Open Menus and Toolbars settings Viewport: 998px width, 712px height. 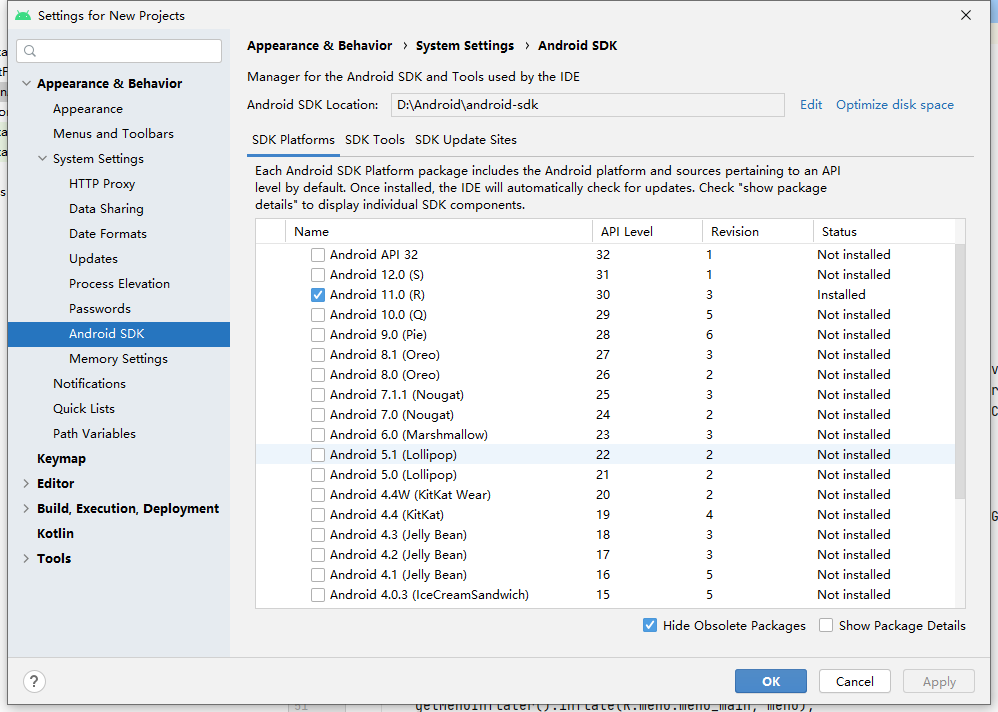pos(113,134)
